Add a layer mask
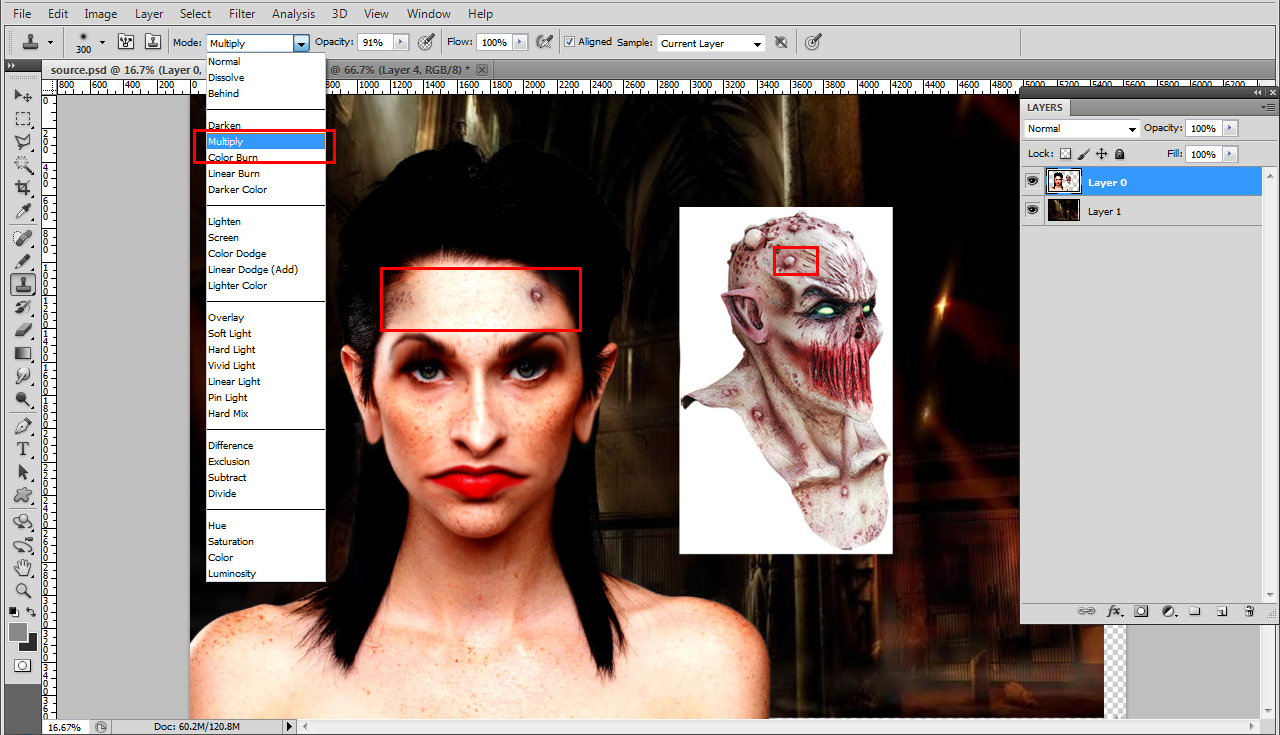Screen dimensions: 1280x735 point(1141,610)
